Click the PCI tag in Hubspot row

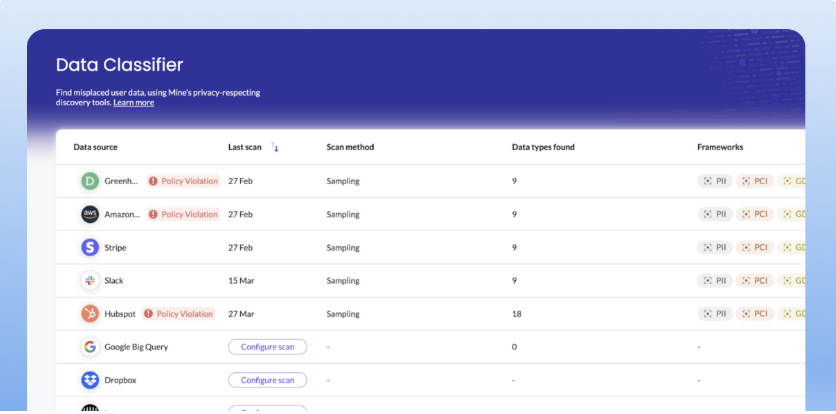point(755,314)
